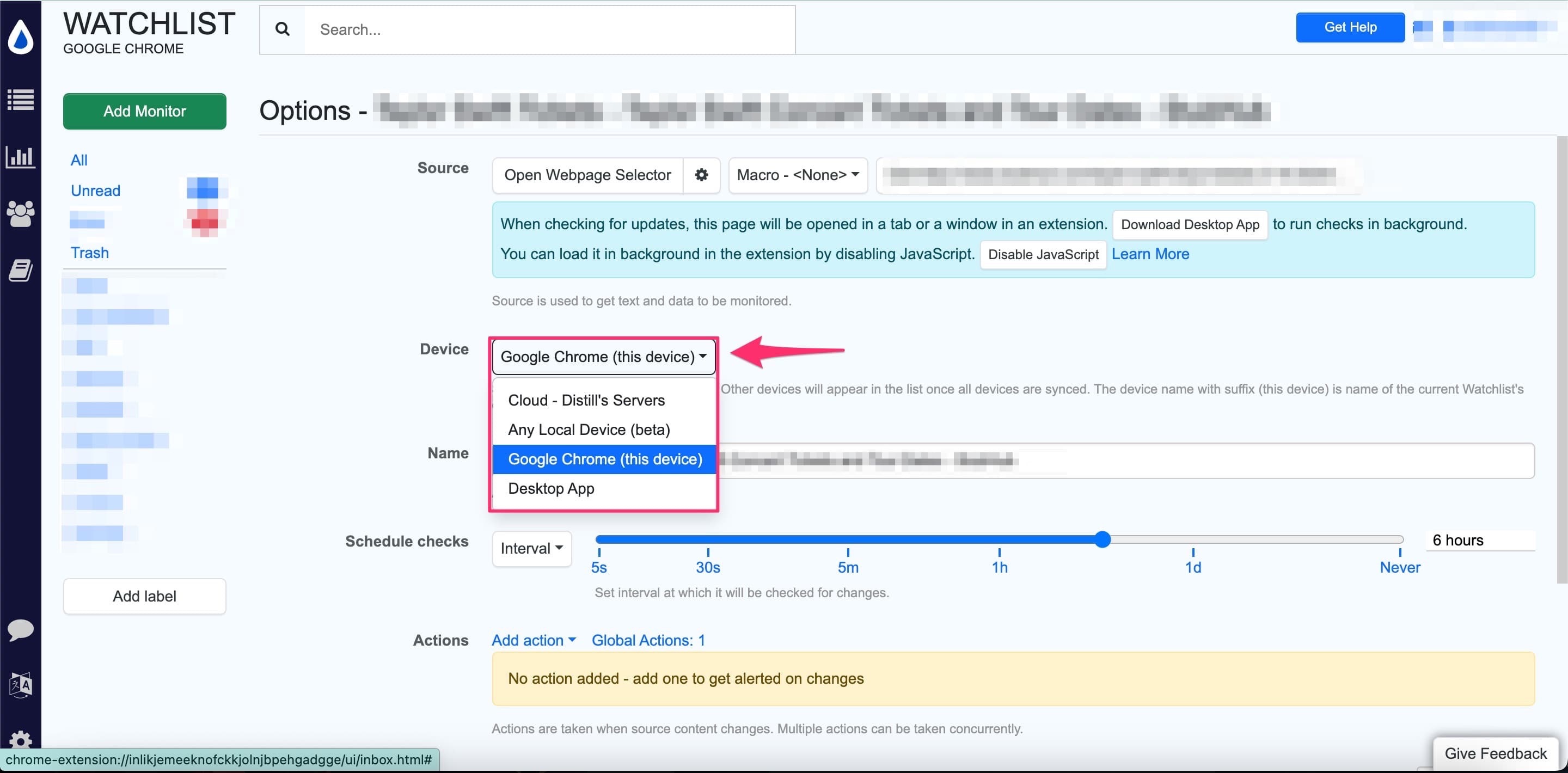
Task: Open the Macro dropdown
Action: pos(797,175)
